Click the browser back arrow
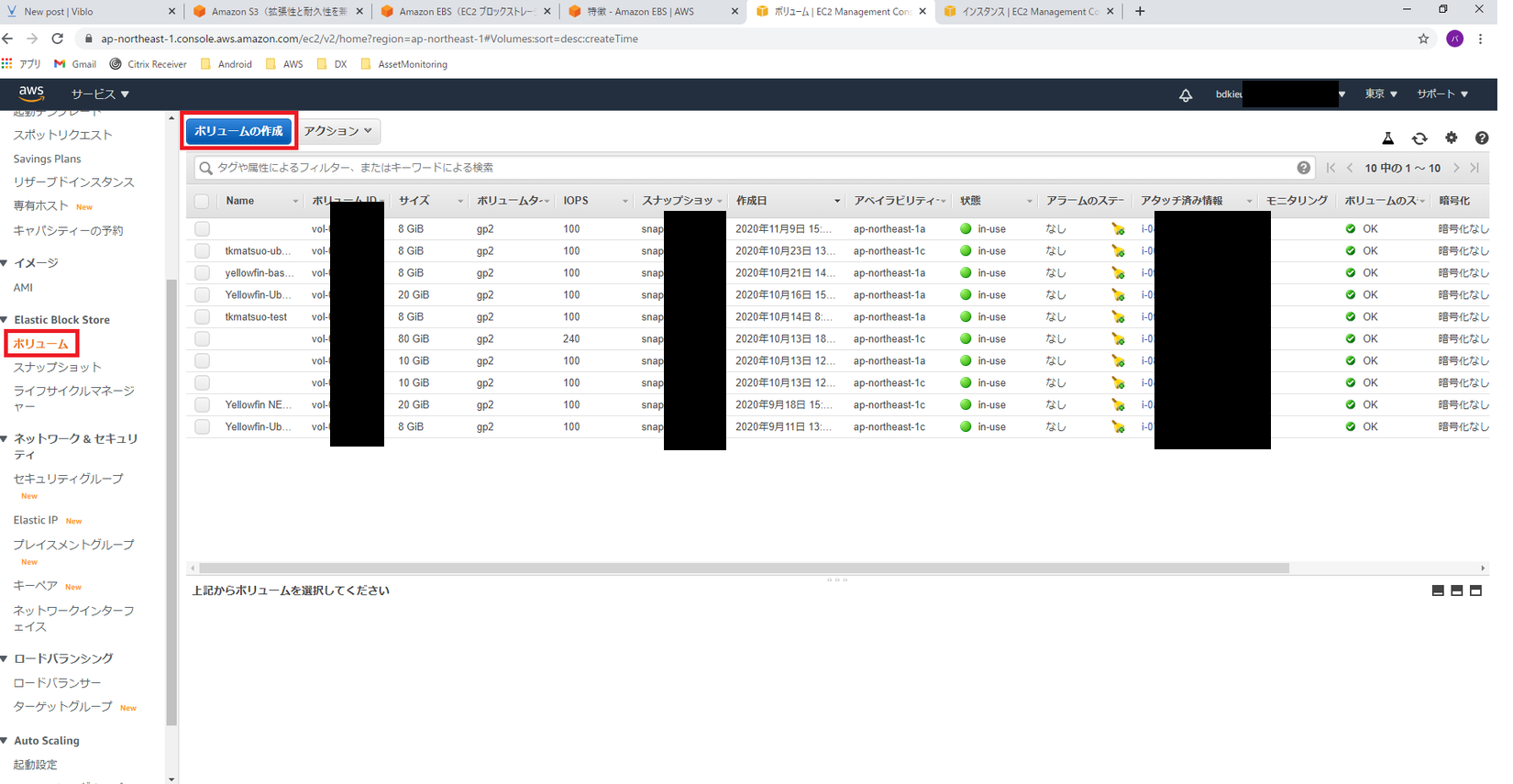This screenshot has height=784, width=1513. pyautogui.click(x=8, y=39)
